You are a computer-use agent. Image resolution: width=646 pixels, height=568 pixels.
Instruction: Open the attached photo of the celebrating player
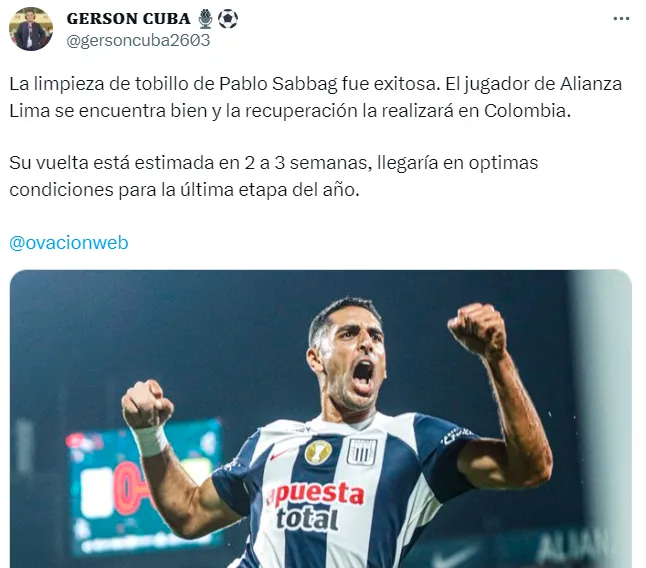pyautogui.click(x=321, y=419)
